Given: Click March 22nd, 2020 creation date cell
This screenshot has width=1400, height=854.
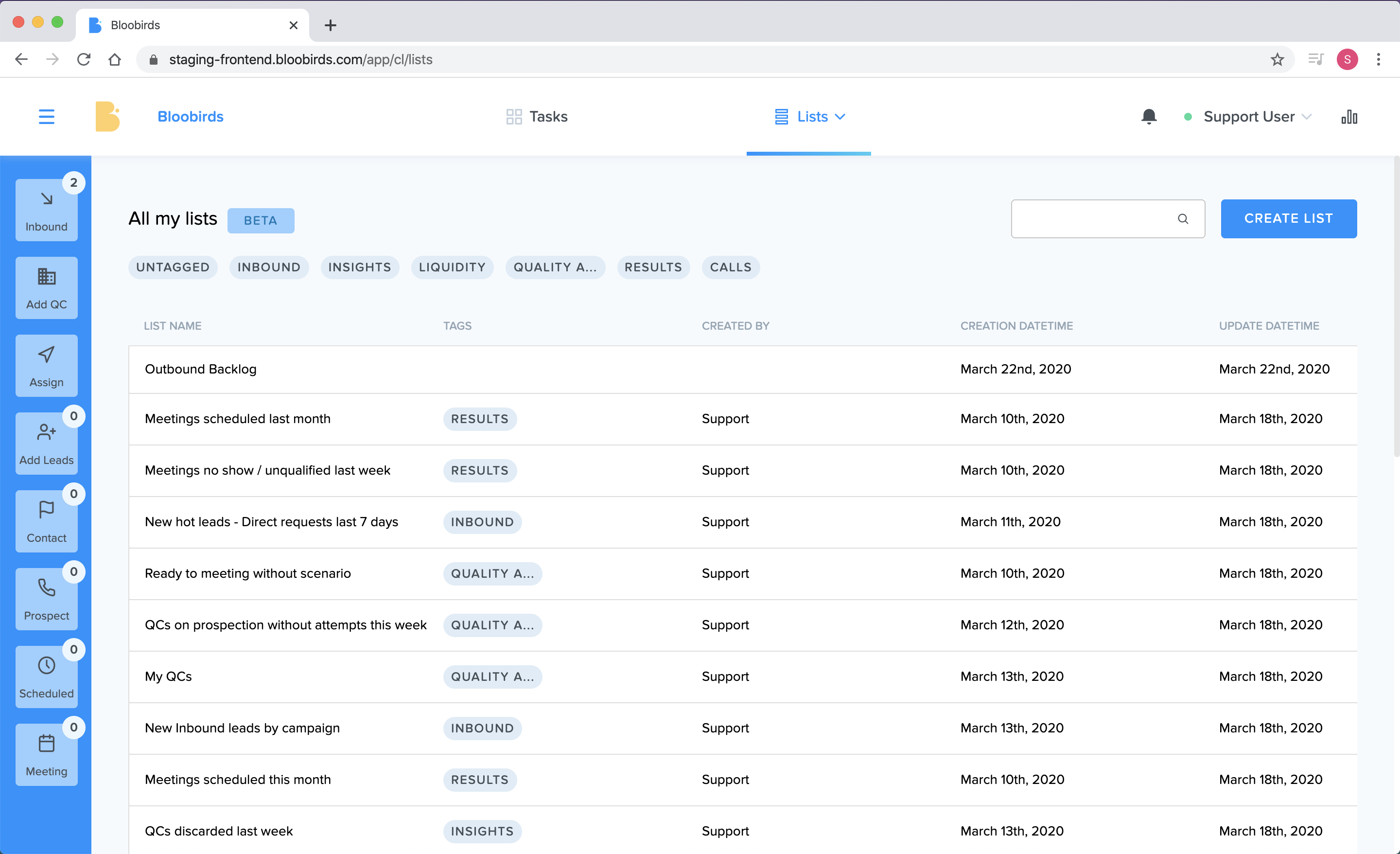Looking at the screenshot, I should 1016,369.
